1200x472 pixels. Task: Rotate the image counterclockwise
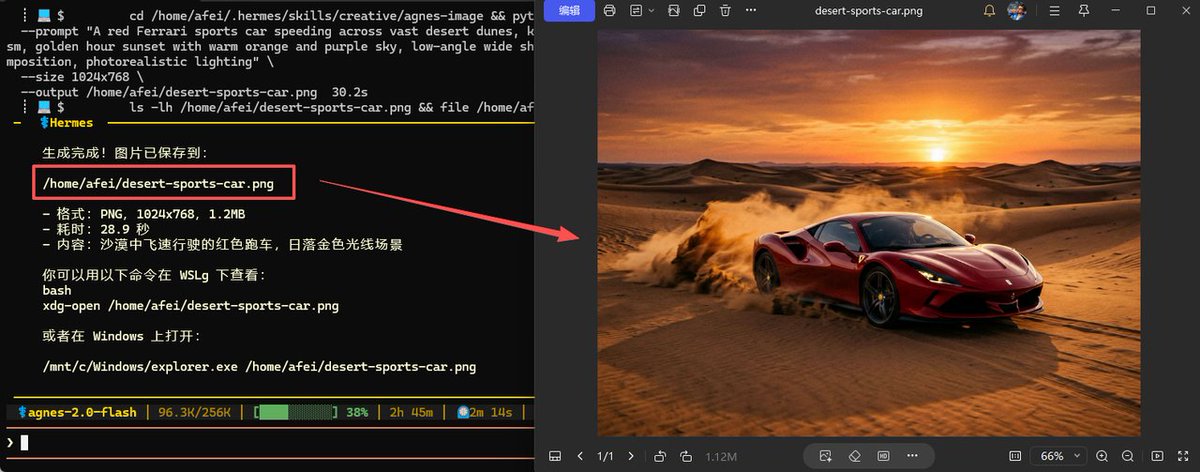click(x=660, y=456)
